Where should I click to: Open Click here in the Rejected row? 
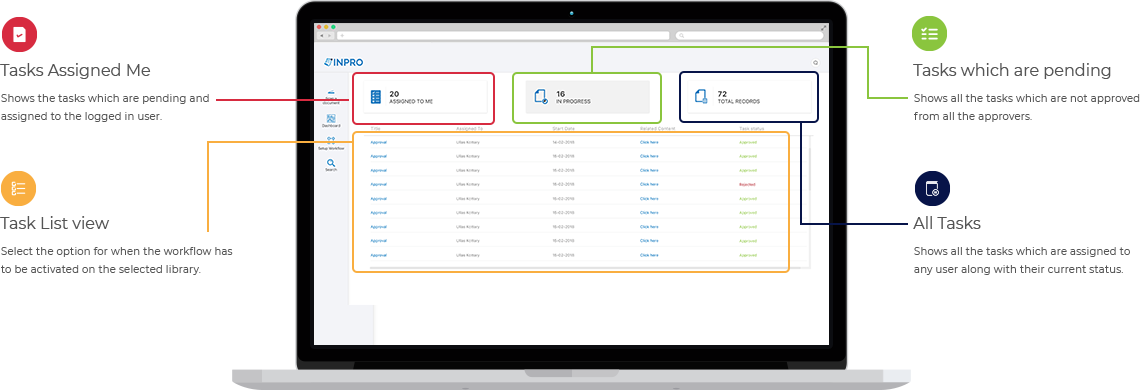pos(649,184)
